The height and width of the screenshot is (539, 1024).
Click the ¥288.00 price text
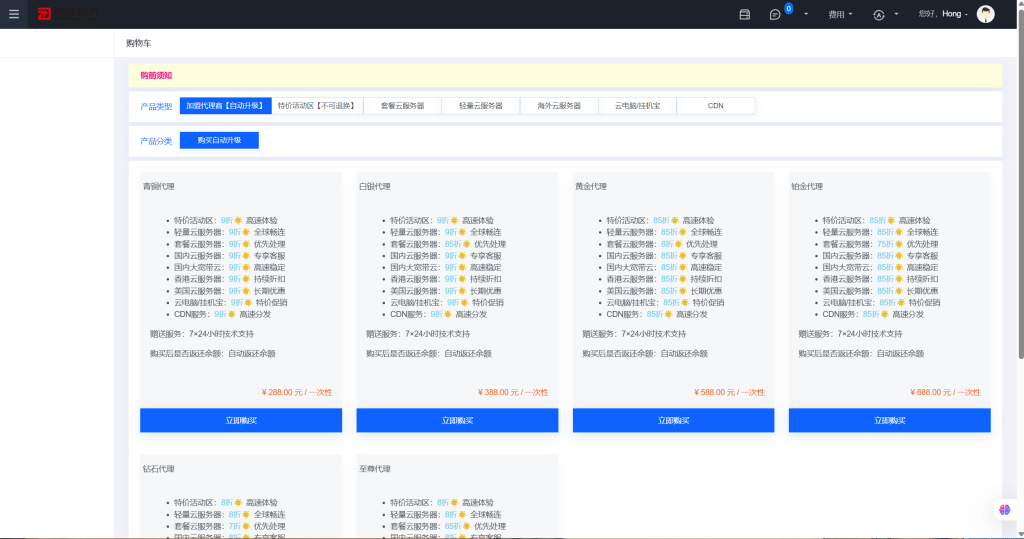pyautogui.click(x=296, y=393)
